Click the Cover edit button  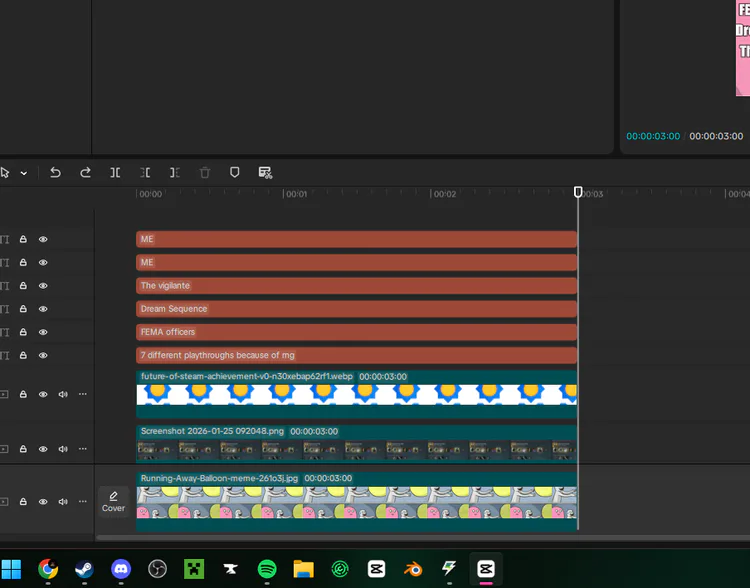113,502
